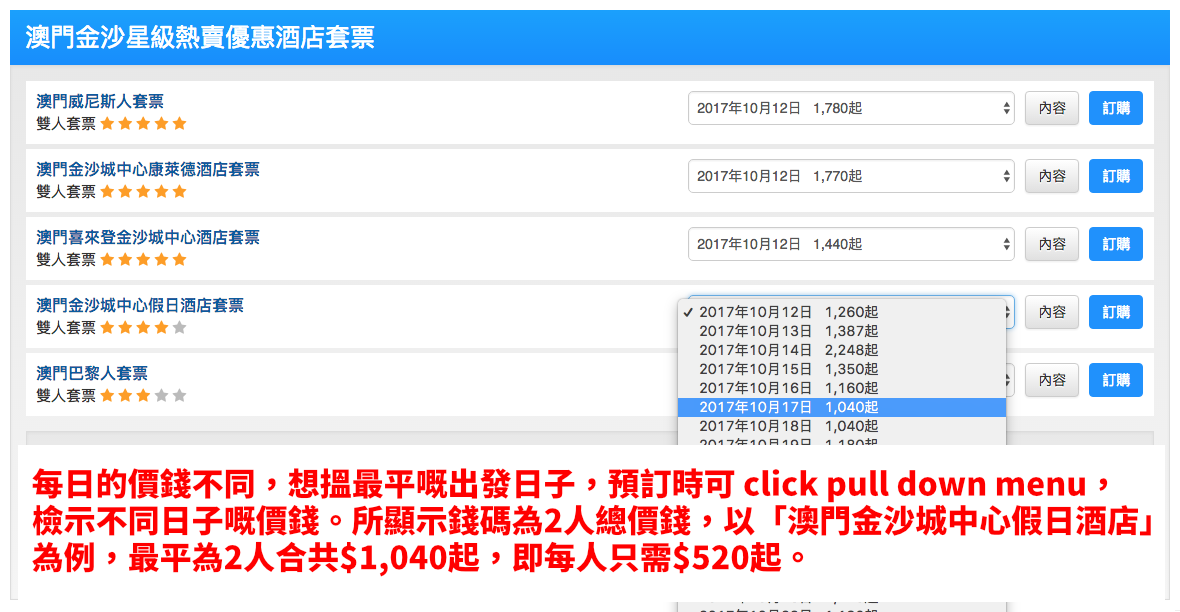Expand the date dropdown showing 1,770起
The width and height of the screenshot is (1180, 612).
(851, 176)
